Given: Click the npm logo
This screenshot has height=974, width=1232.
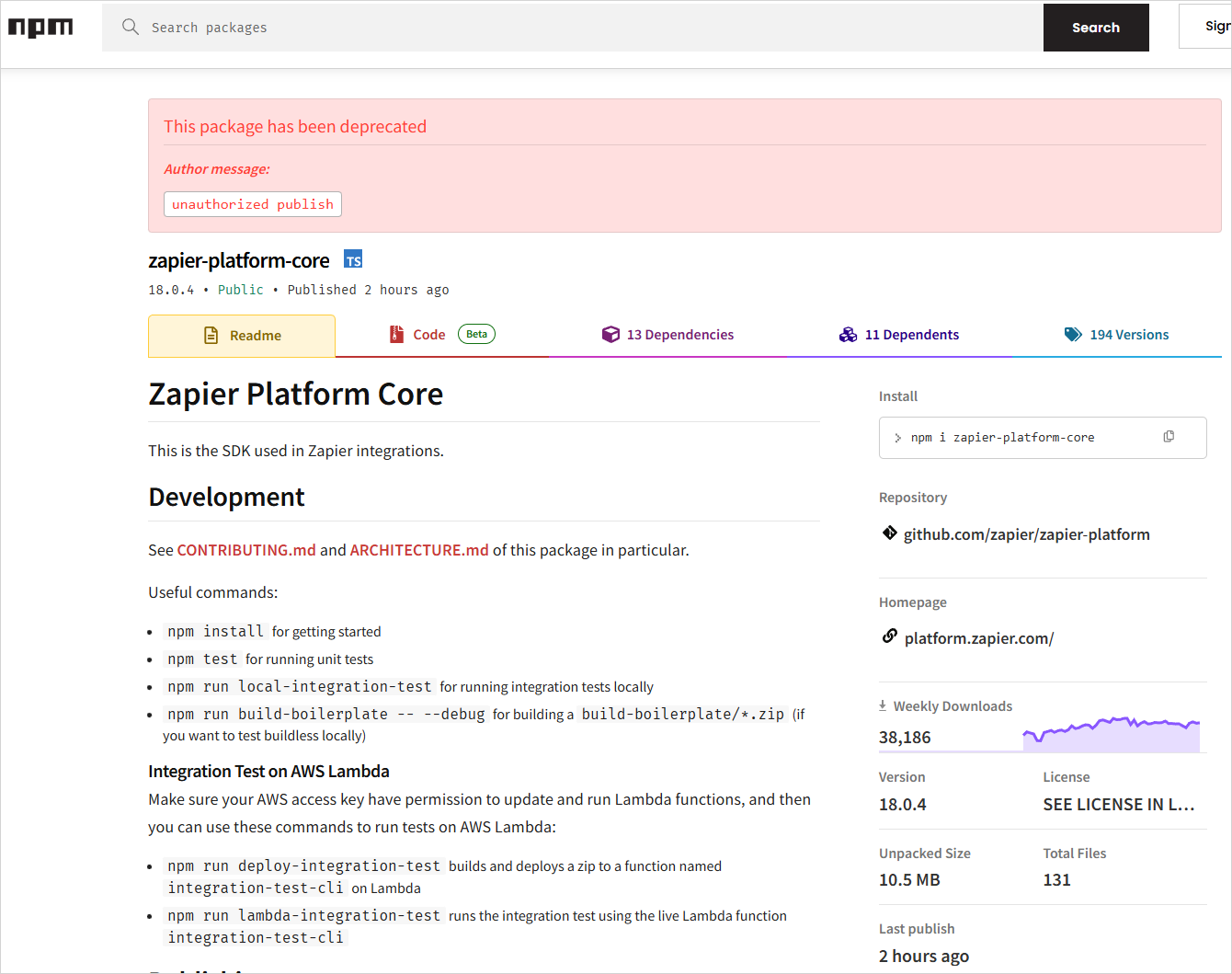Looking at the screenshot, I should tap(40, 27).
